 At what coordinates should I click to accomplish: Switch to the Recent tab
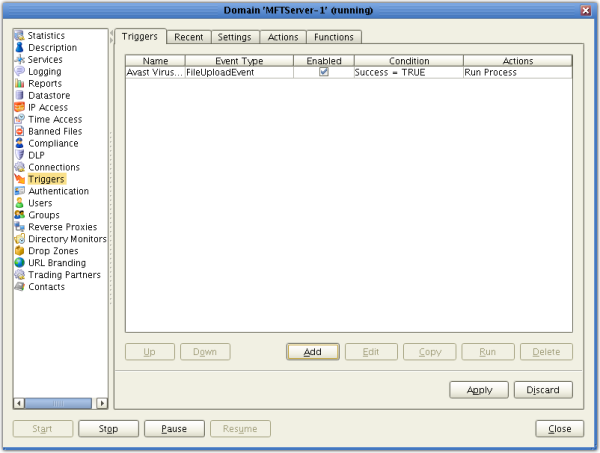point(189,37)
